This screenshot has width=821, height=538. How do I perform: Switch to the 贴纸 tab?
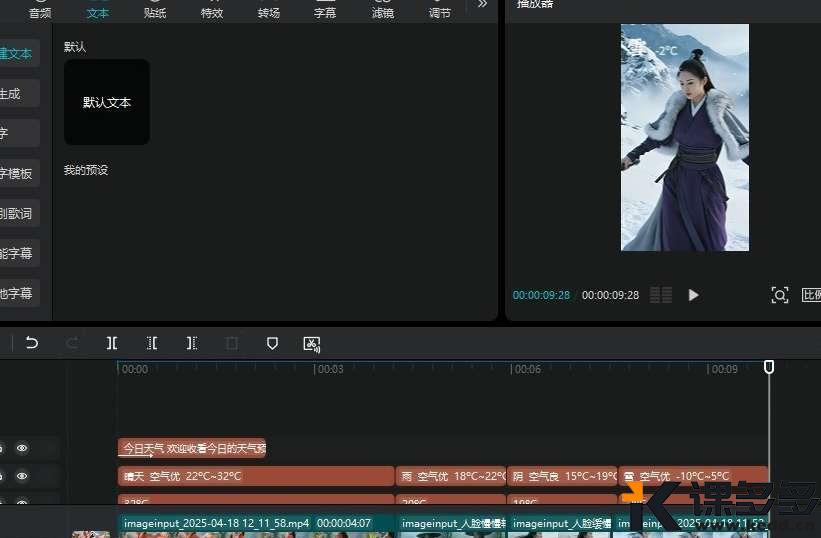coord(155,12)
